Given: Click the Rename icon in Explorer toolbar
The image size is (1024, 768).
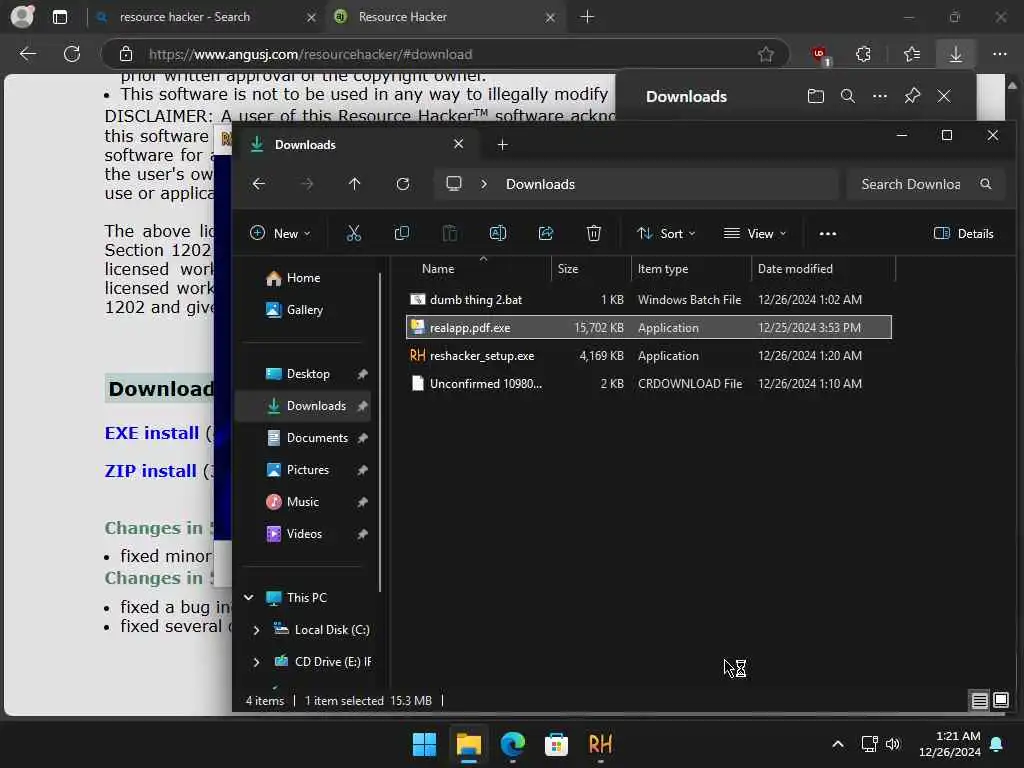Looking at the screenshot, I should pos(498,233).
